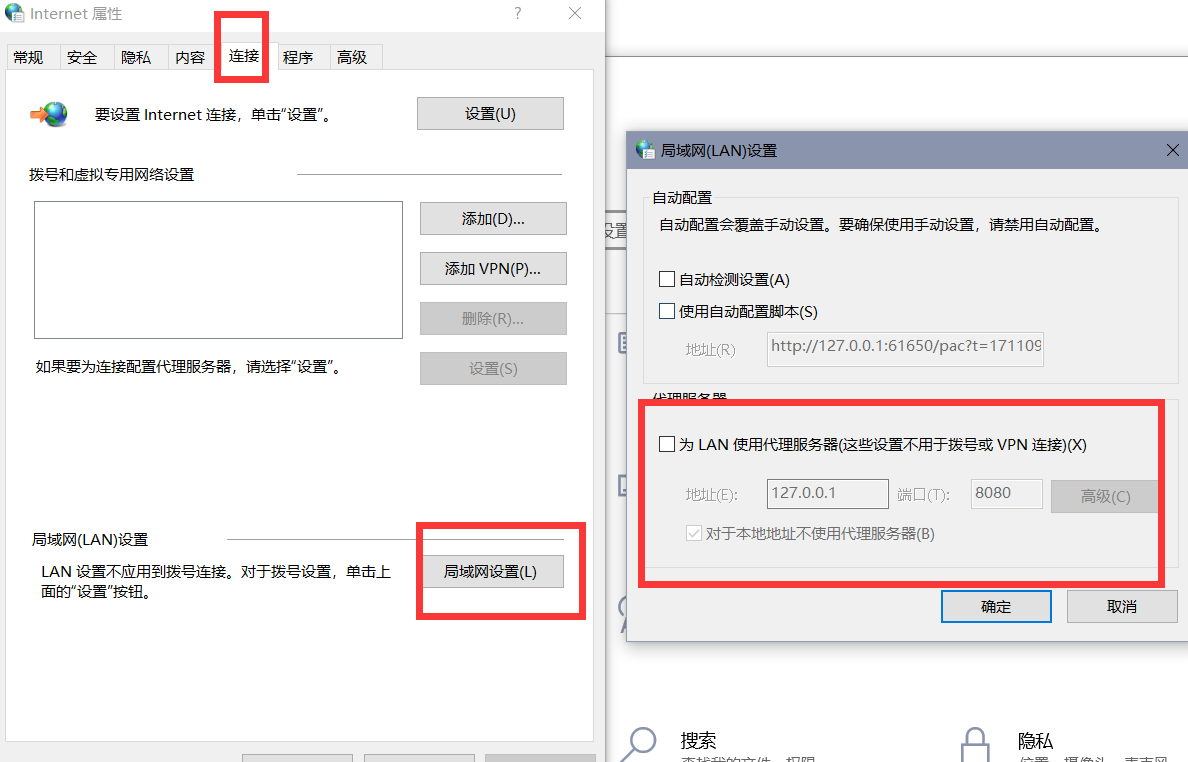Click the proxy 地址(E) field showing 127.0.0.1
Screen dimensions: 1188x762
827,494
